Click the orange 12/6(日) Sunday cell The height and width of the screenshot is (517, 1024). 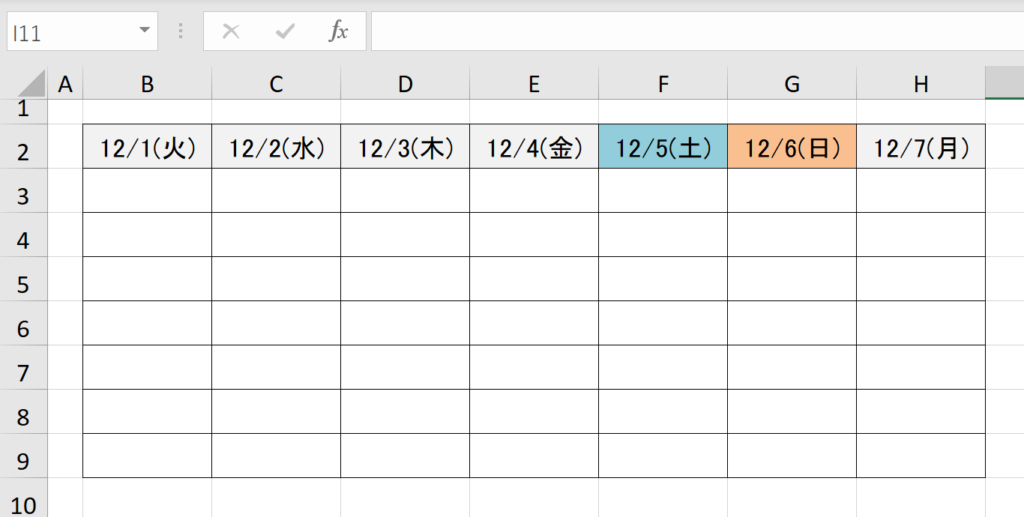click(x=792, y=148)
